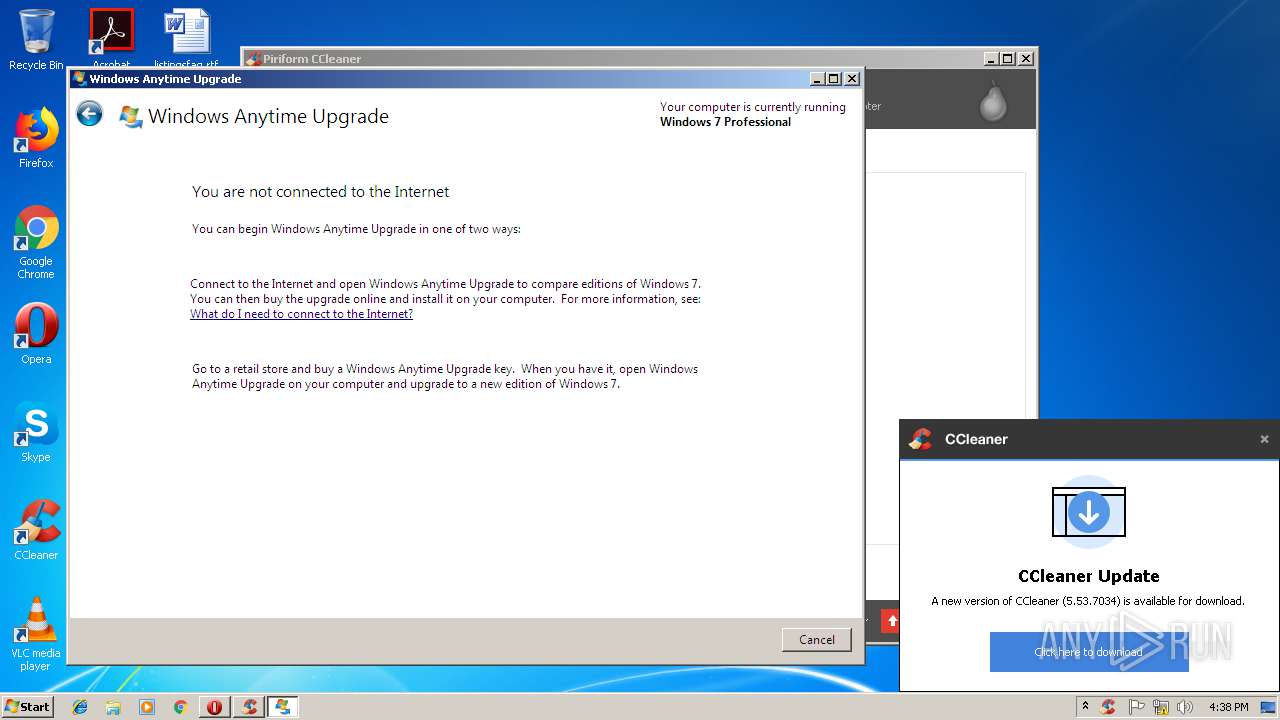Launch Opera from desktop
Screen dimensions: 1280x720
coord(36,334)
